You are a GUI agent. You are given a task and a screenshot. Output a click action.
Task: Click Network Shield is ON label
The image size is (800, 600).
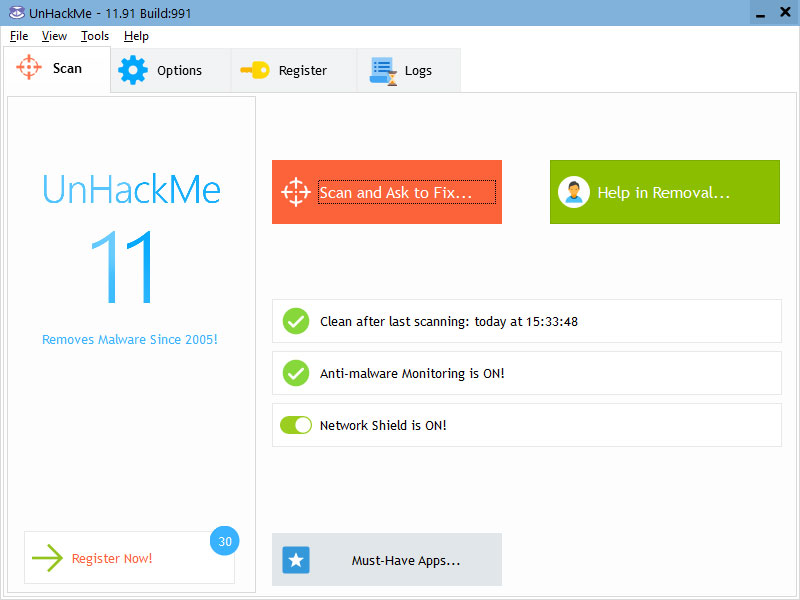click(x=383, y=426)
